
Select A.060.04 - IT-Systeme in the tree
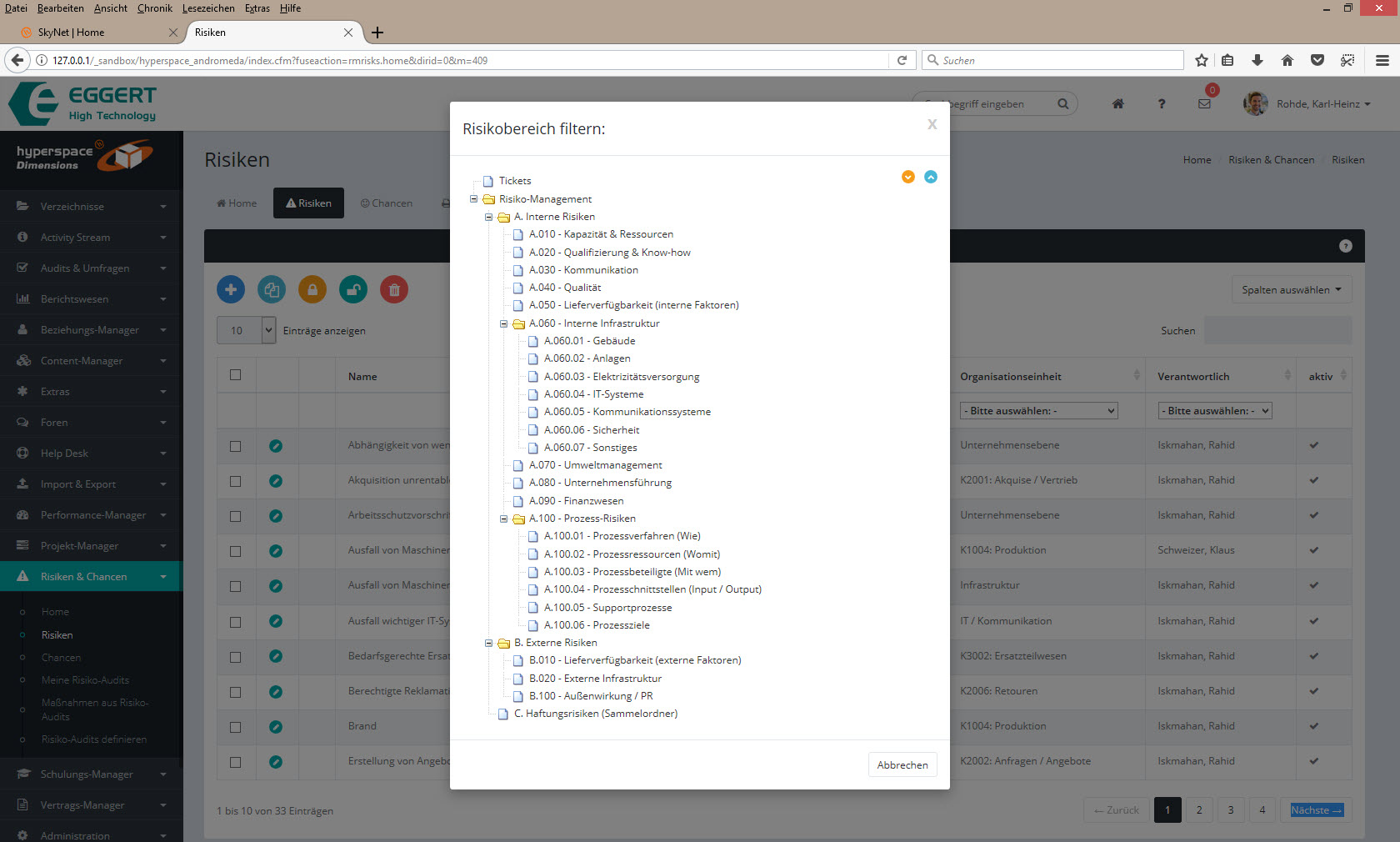[x=592, y=394]
